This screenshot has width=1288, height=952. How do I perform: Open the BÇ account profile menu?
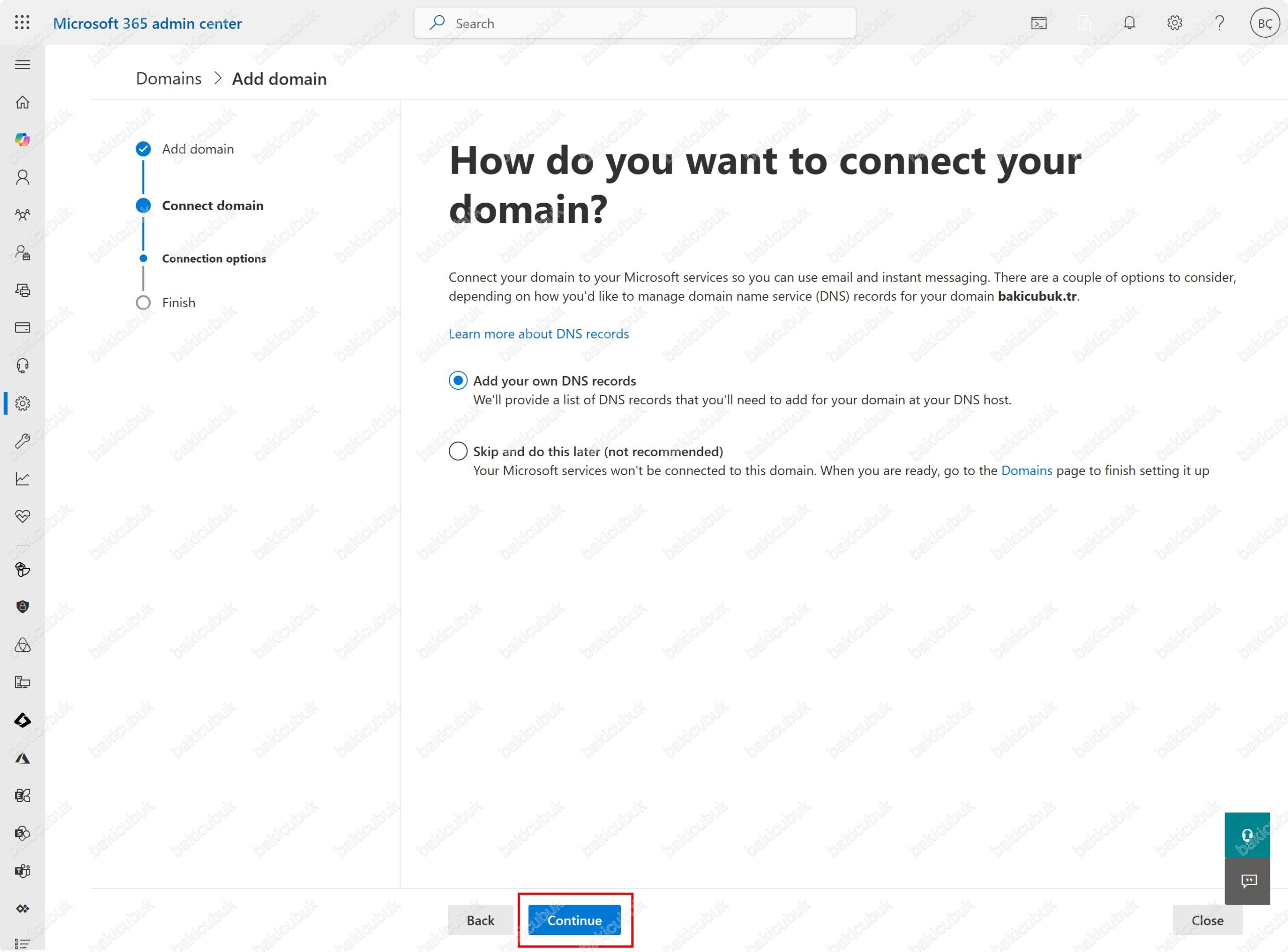click(x=1264, y=23)
